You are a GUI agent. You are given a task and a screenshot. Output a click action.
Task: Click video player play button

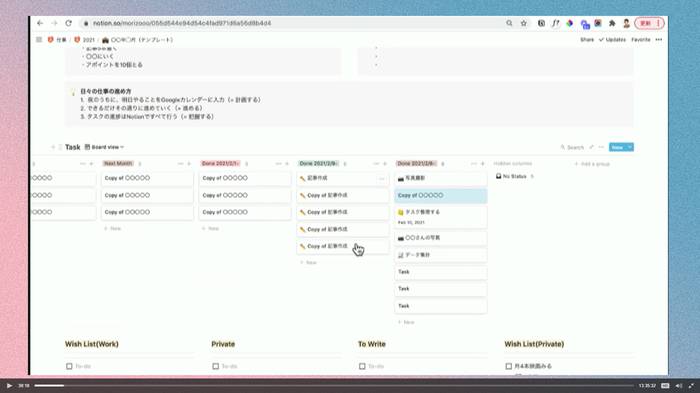[x=9, y=385]
